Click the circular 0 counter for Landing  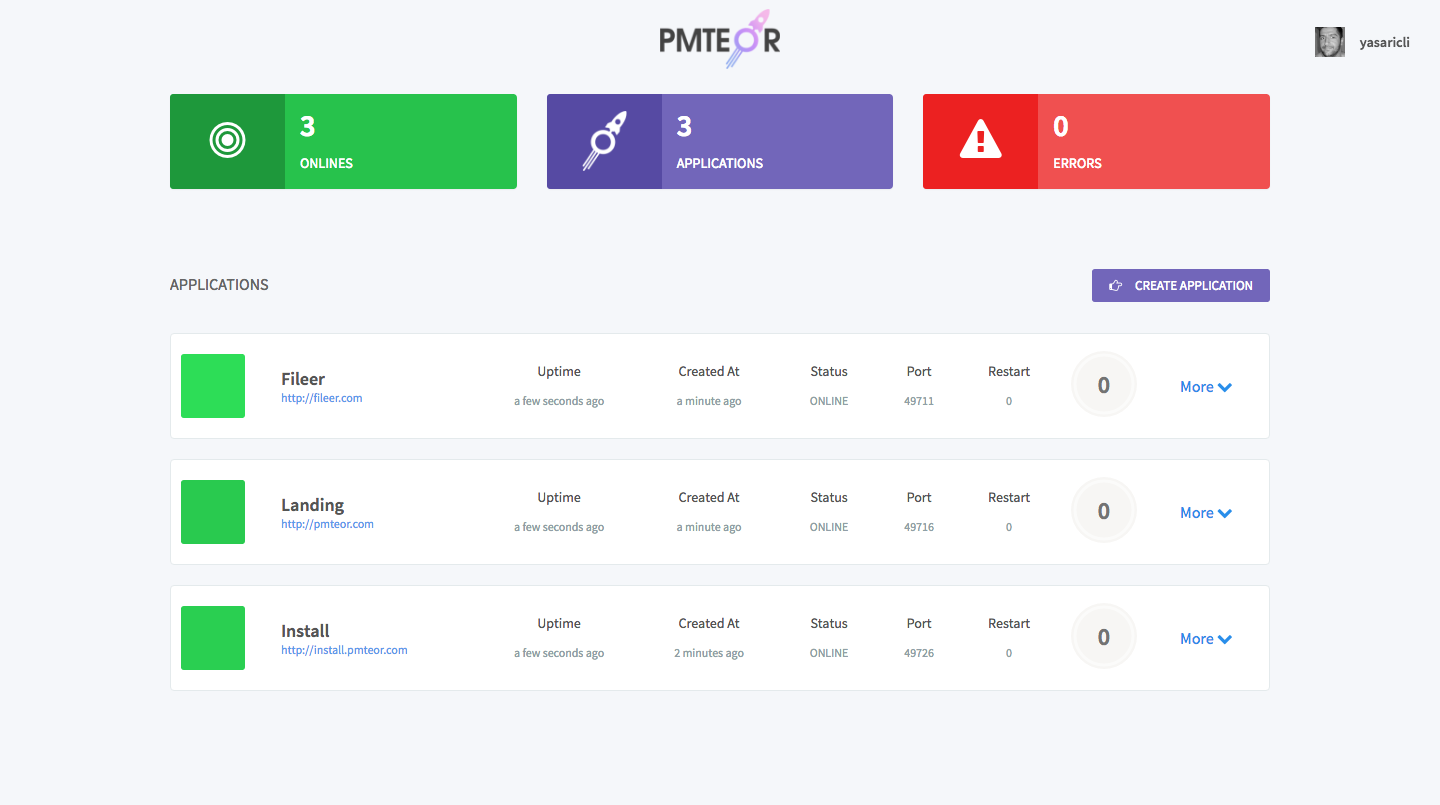tap(1104, 511)
